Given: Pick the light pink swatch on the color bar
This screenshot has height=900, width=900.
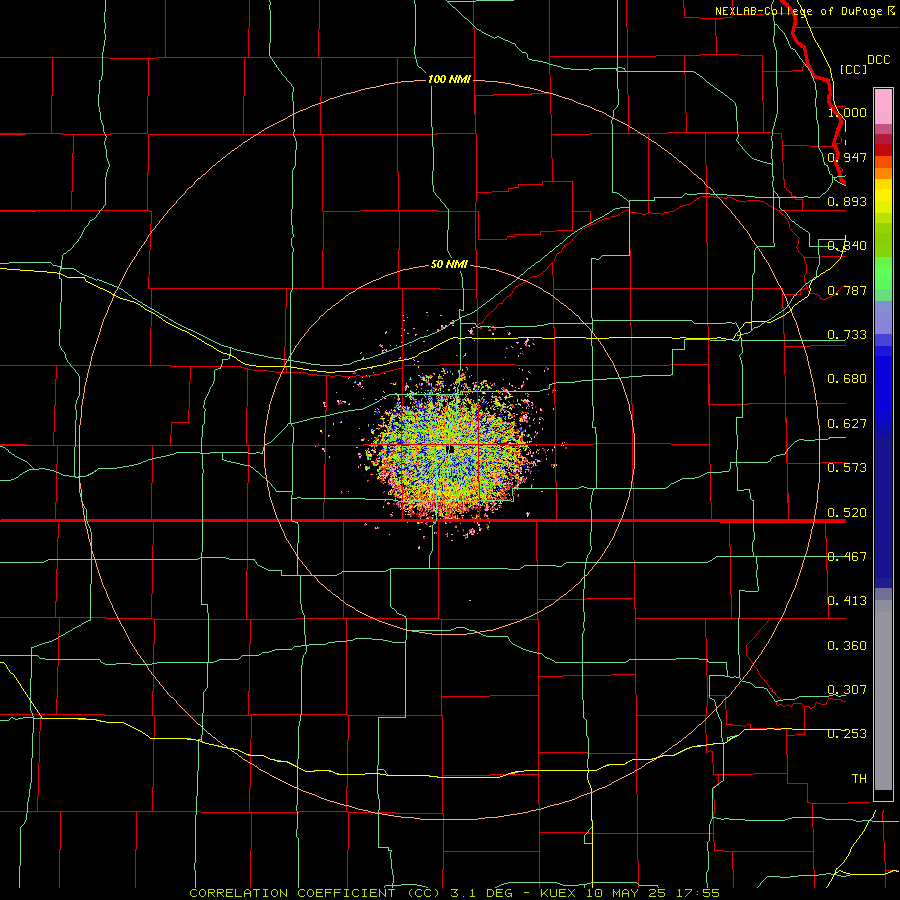Looking at the screenshot, I should click(x=883, y=106).
